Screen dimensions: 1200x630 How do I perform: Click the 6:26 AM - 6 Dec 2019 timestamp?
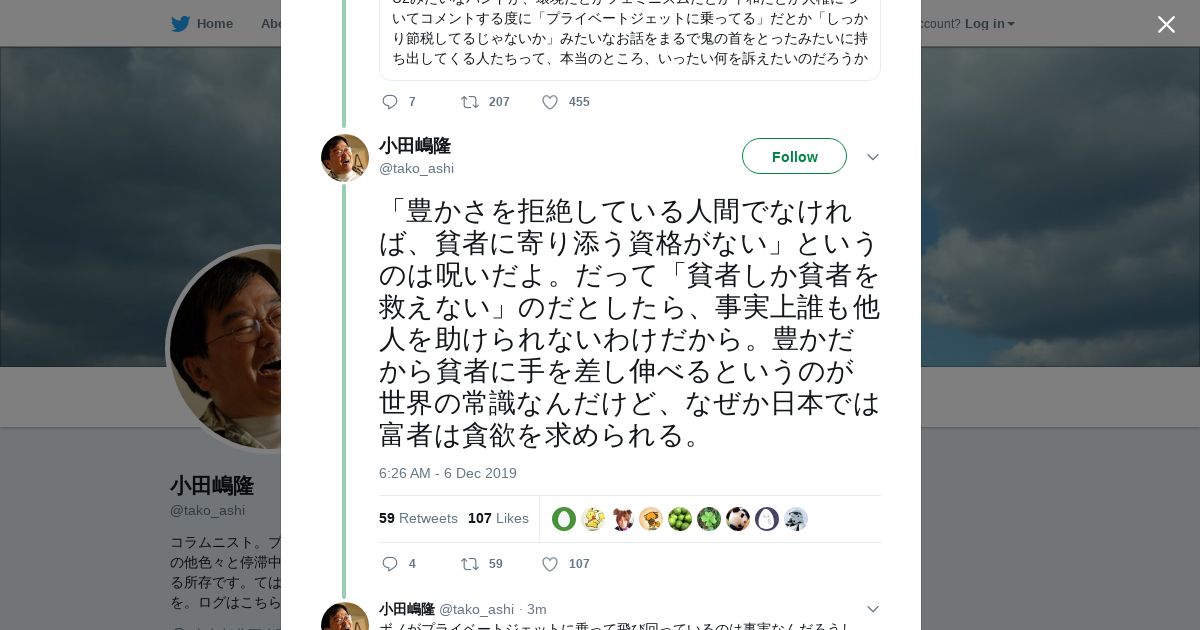point(447,473)
